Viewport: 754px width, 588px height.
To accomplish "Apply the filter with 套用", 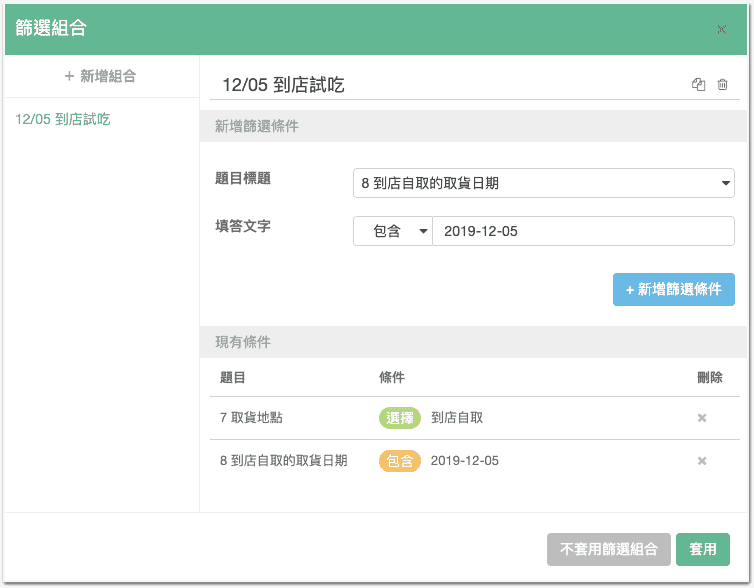I will pos(703,549).
